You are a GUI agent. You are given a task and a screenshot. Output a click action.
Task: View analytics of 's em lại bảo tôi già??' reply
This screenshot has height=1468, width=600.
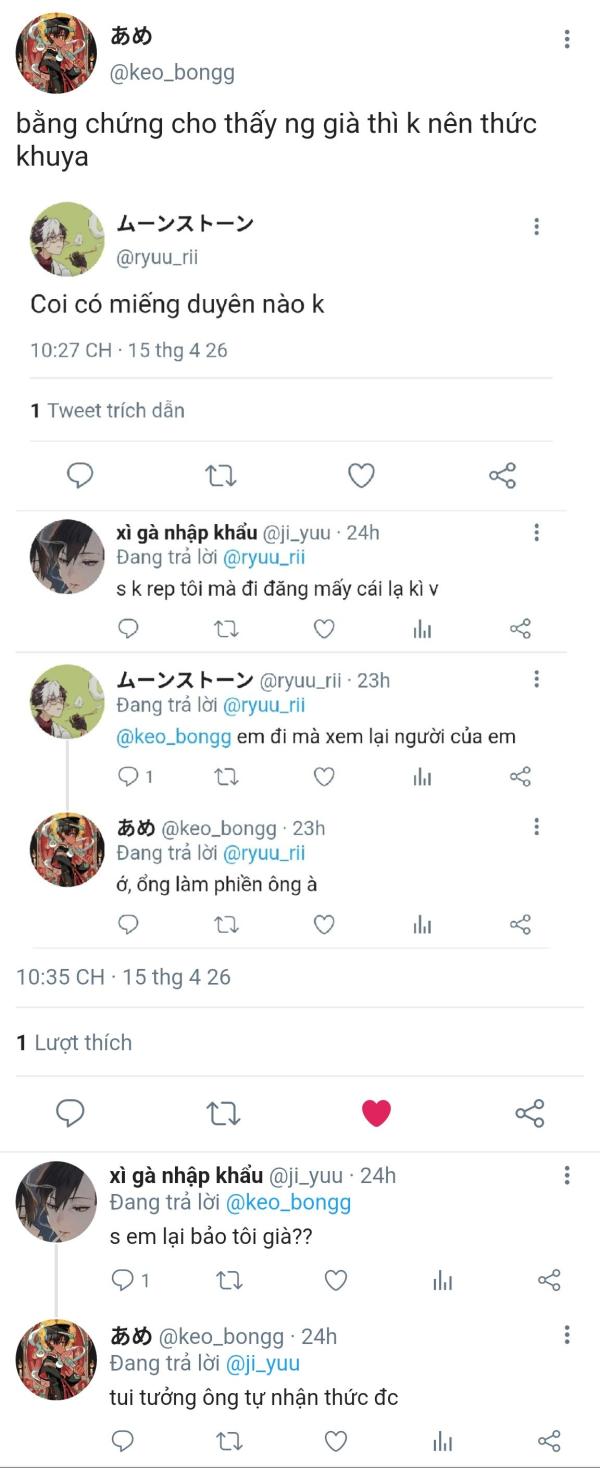click(443, 1280)
